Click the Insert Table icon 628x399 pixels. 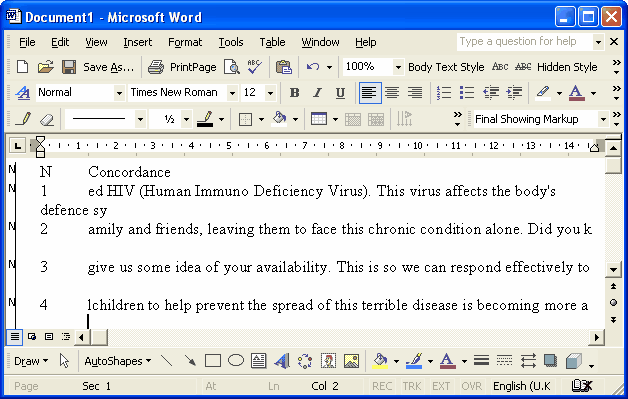pyautogui.click(x=319, y=119)
